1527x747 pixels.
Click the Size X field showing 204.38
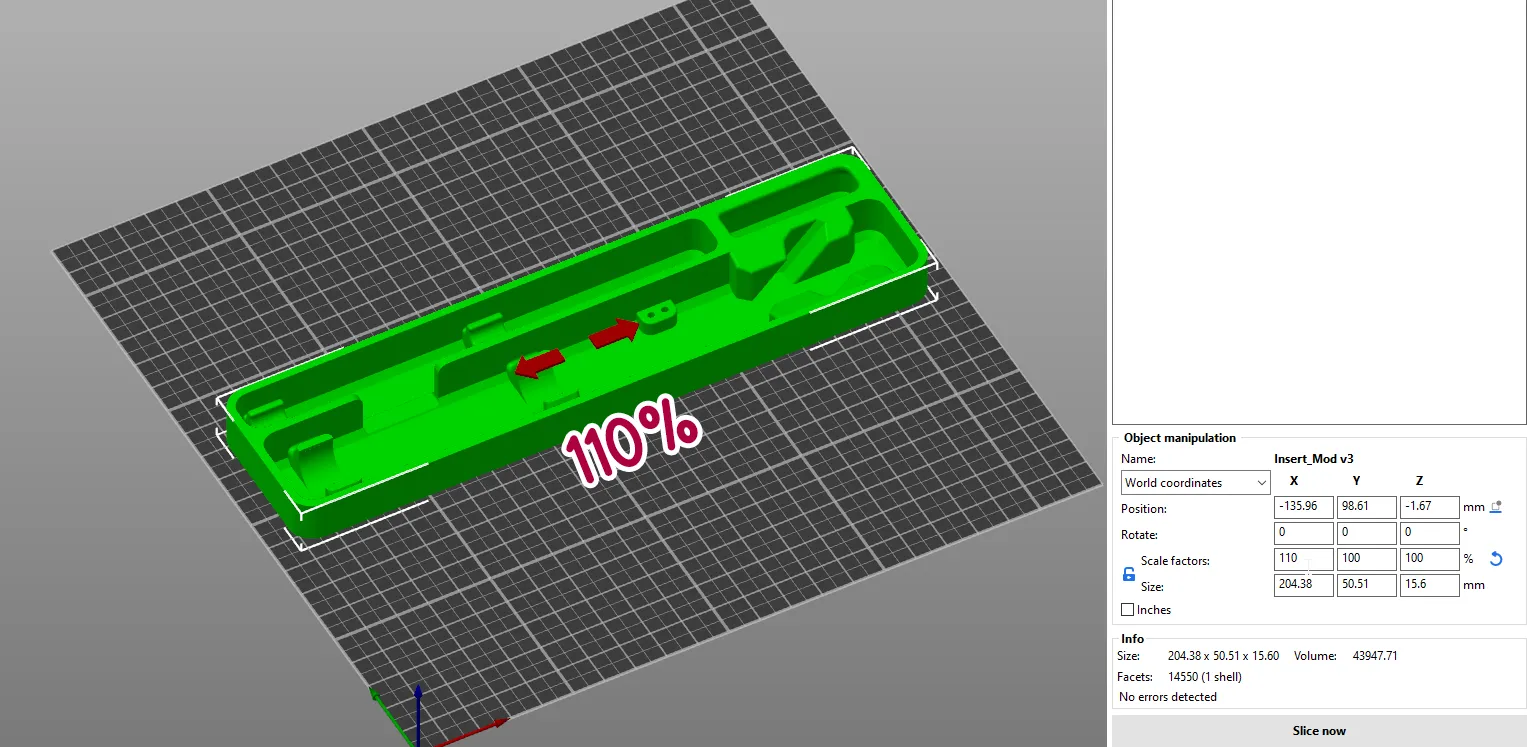point(1303,585)
